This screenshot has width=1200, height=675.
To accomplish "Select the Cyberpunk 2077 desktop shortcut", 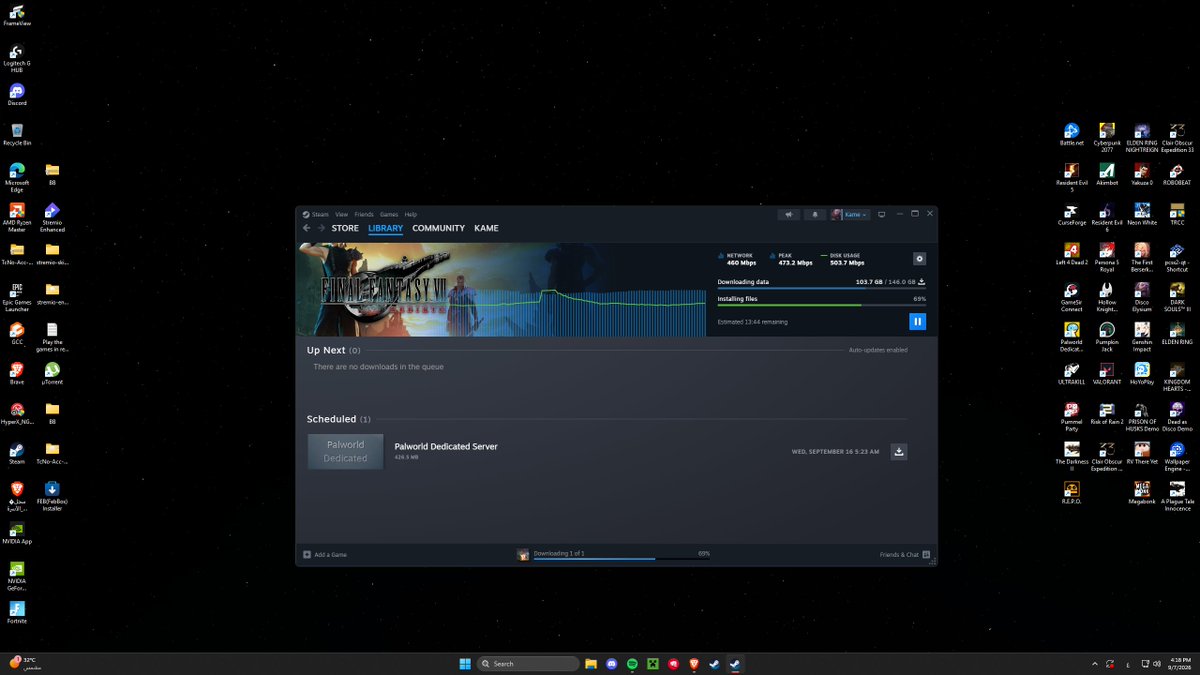I will tap(1107, 138).
